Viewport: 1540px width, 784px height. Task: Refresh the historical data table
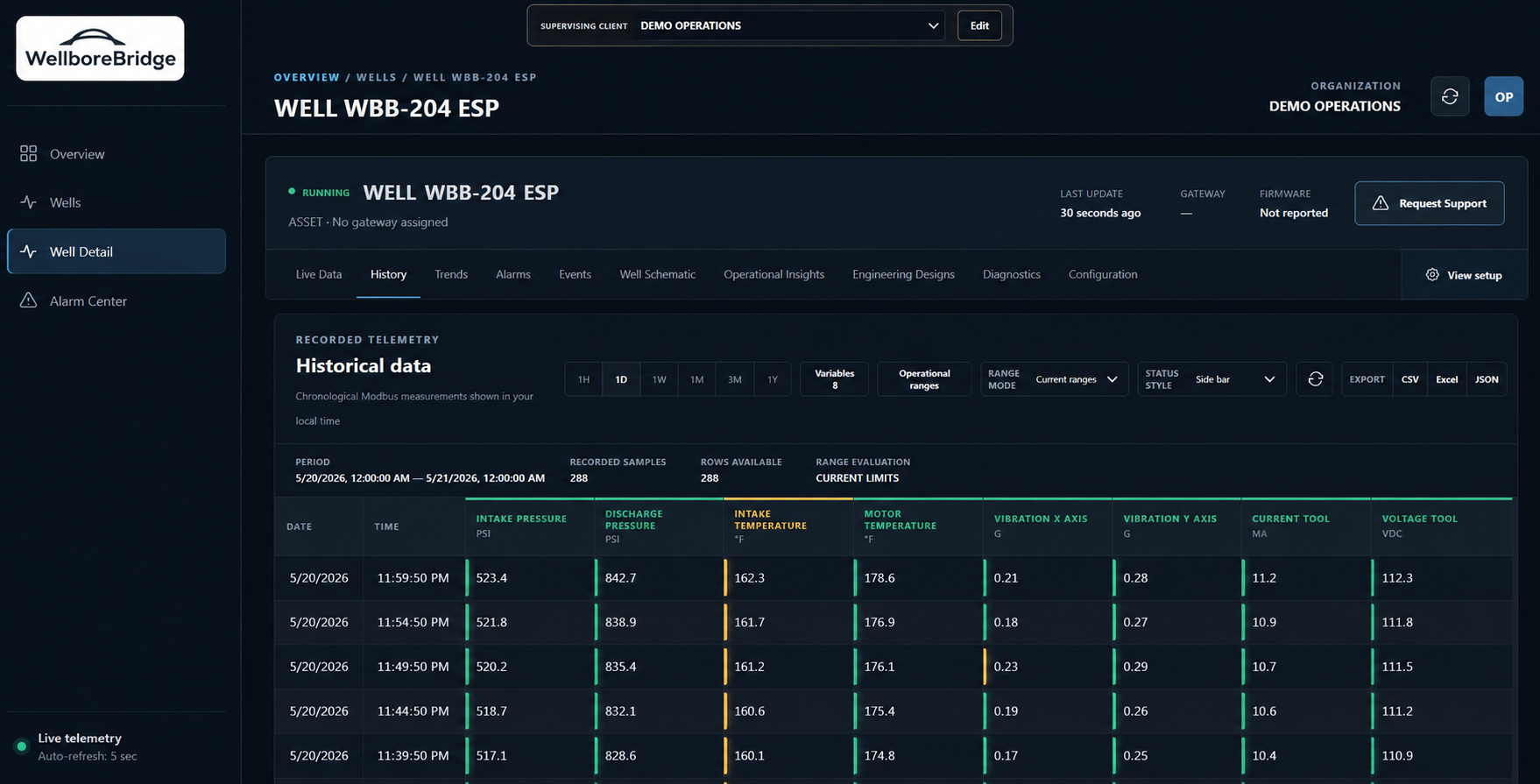pyautogui.click(x=1315, y=379)
